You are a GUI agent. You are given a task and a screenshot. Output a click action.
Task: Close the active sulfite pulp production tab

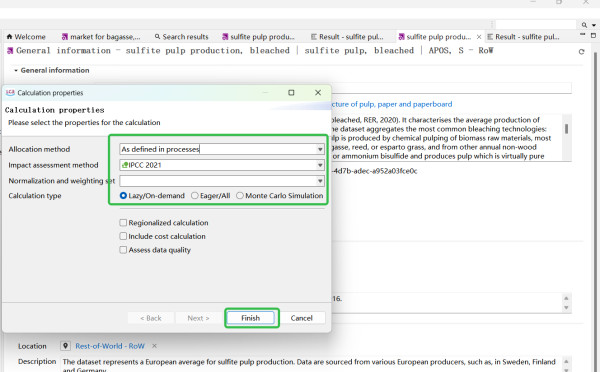(x=479, y=37)
